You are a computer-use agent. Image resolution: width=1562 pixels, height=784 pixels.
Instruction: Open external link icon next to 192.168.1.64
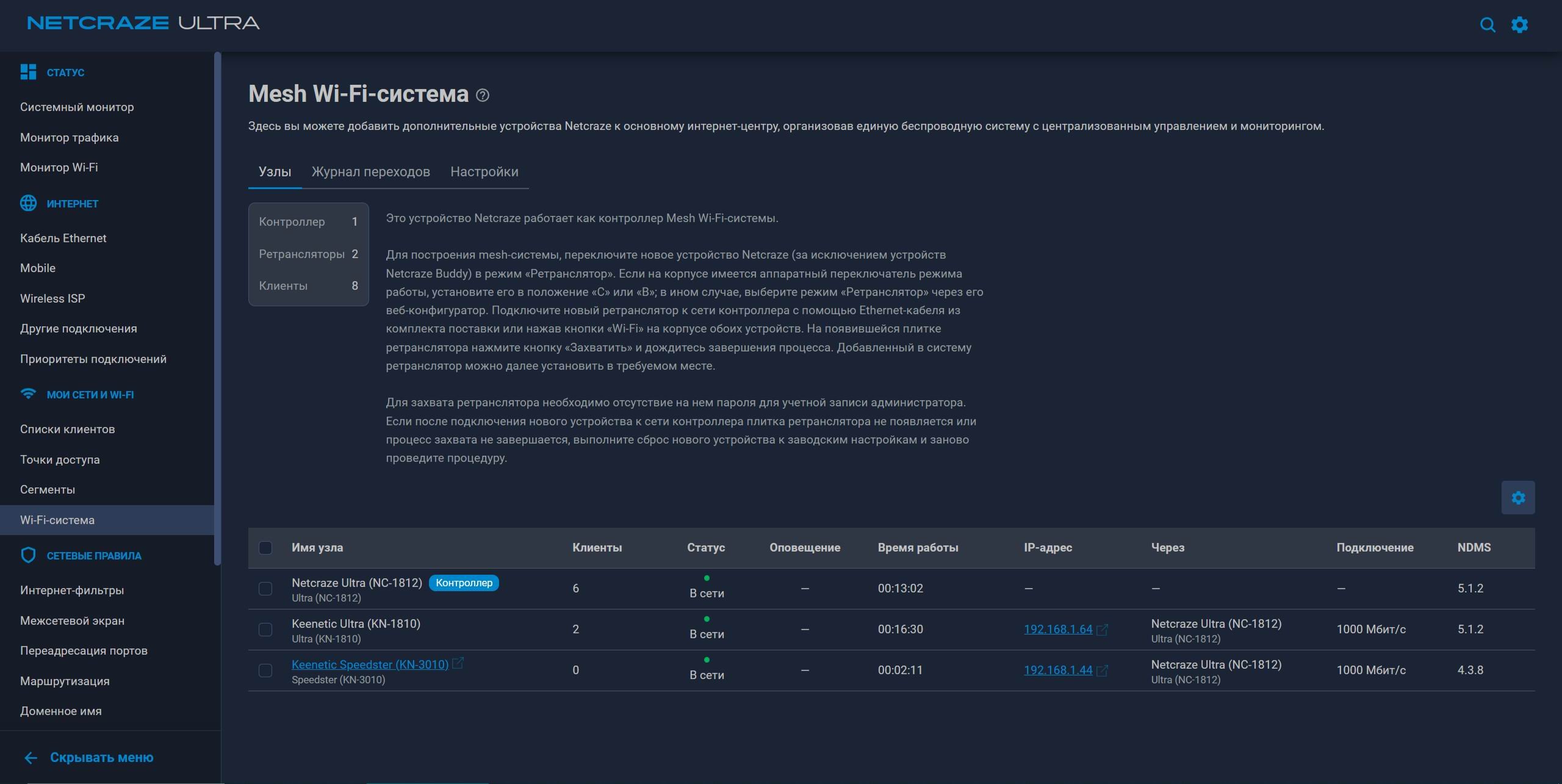pos(1102,630)
